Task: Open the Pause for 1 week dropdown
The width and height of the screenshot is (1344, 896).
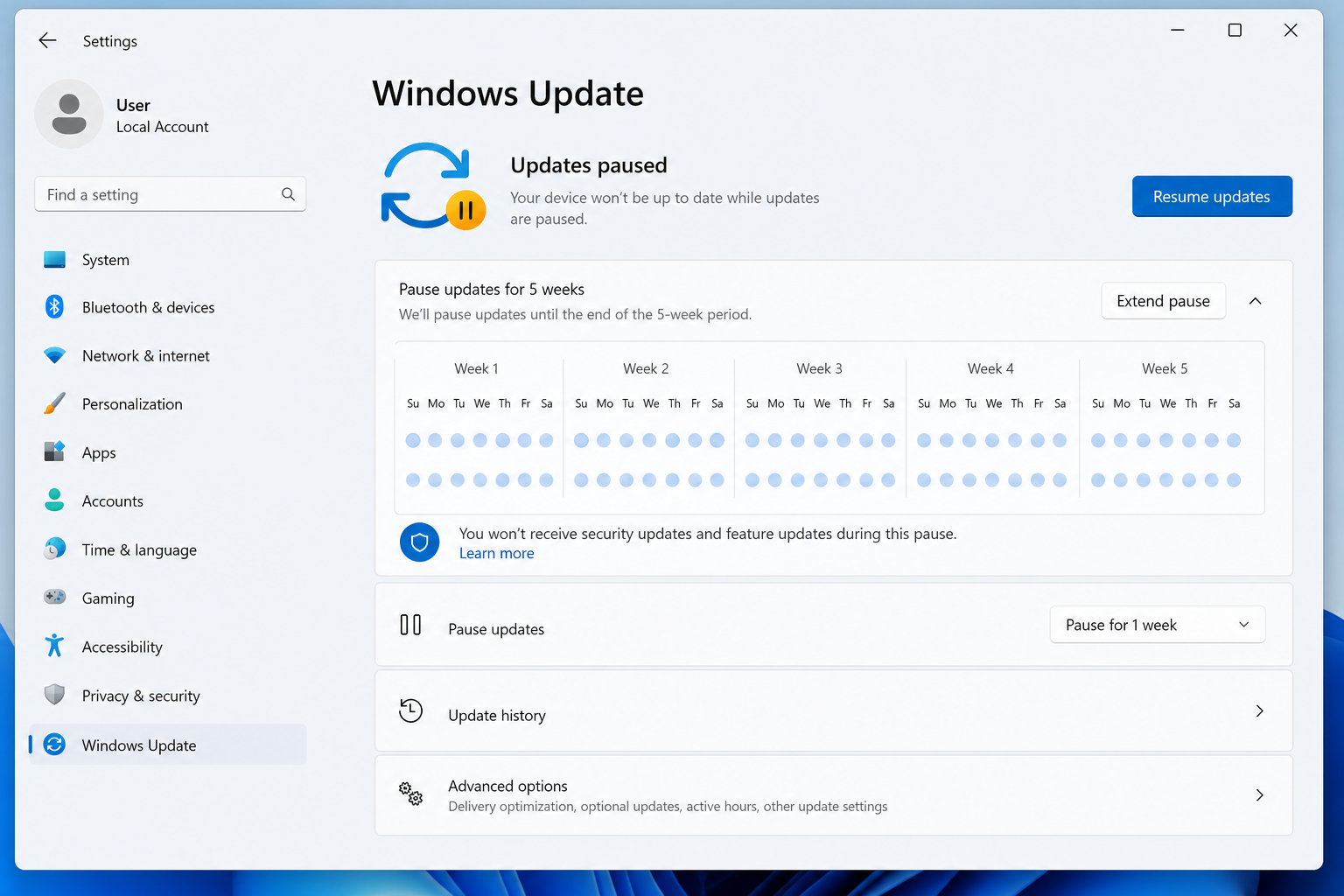Action: (x=1158, y=625)
